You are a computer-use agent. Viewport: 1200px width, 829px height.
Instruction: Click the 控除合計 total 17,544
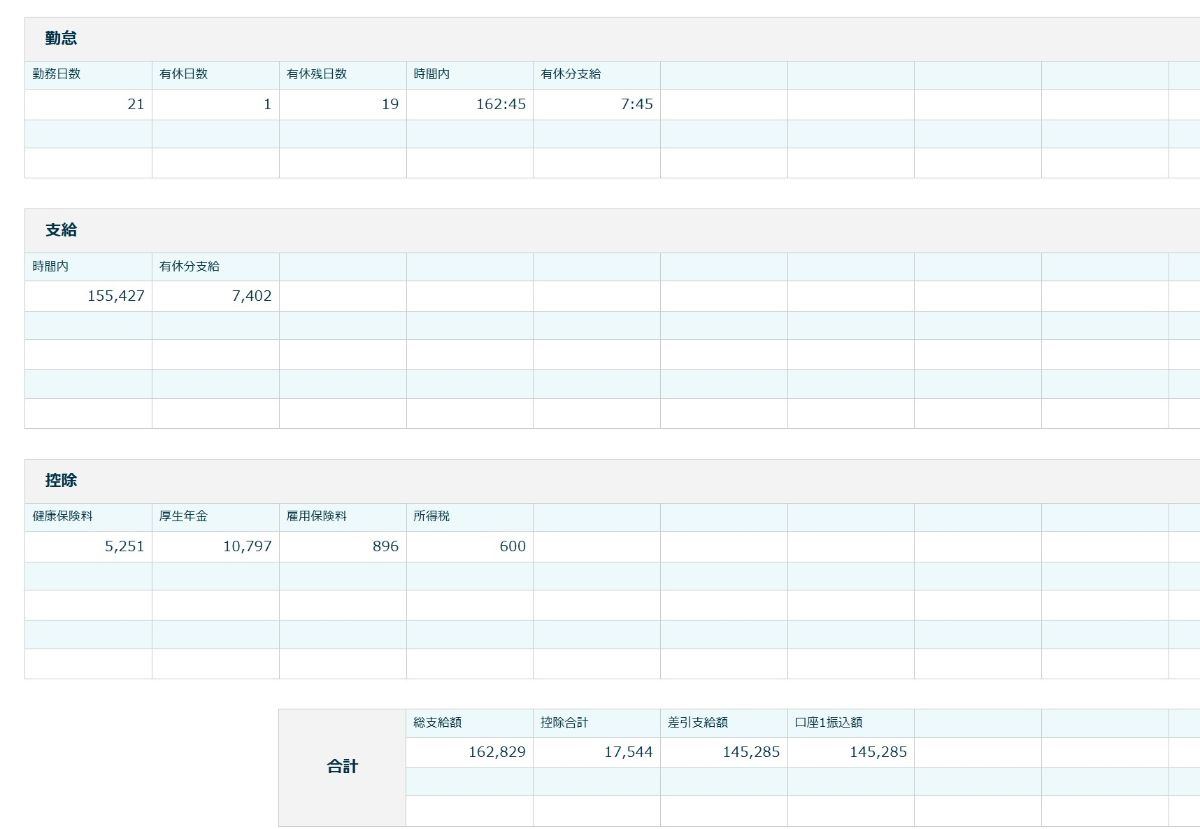[596, 752]
